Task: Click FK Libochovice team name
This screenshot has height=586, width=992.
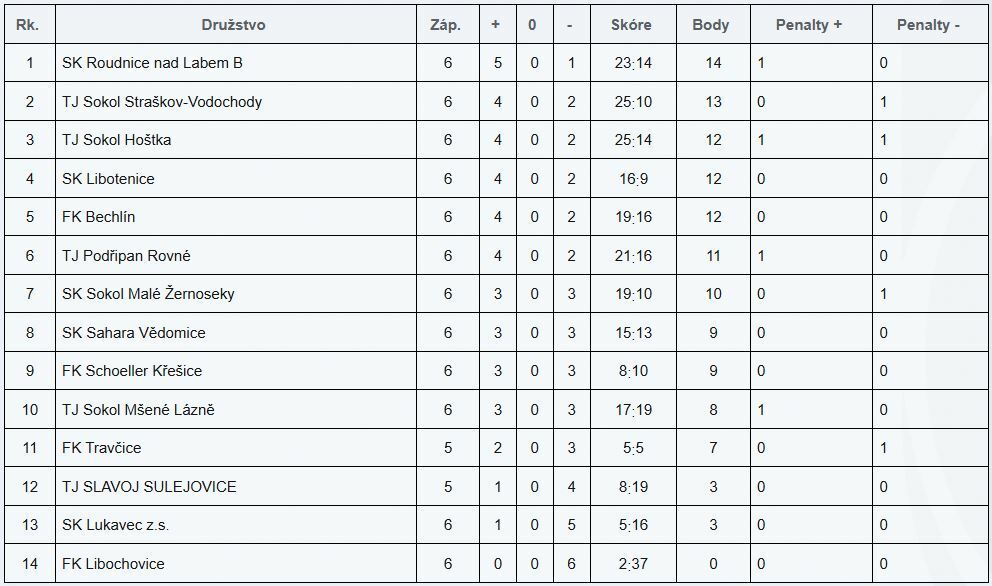Action: (x=113, y=564)
